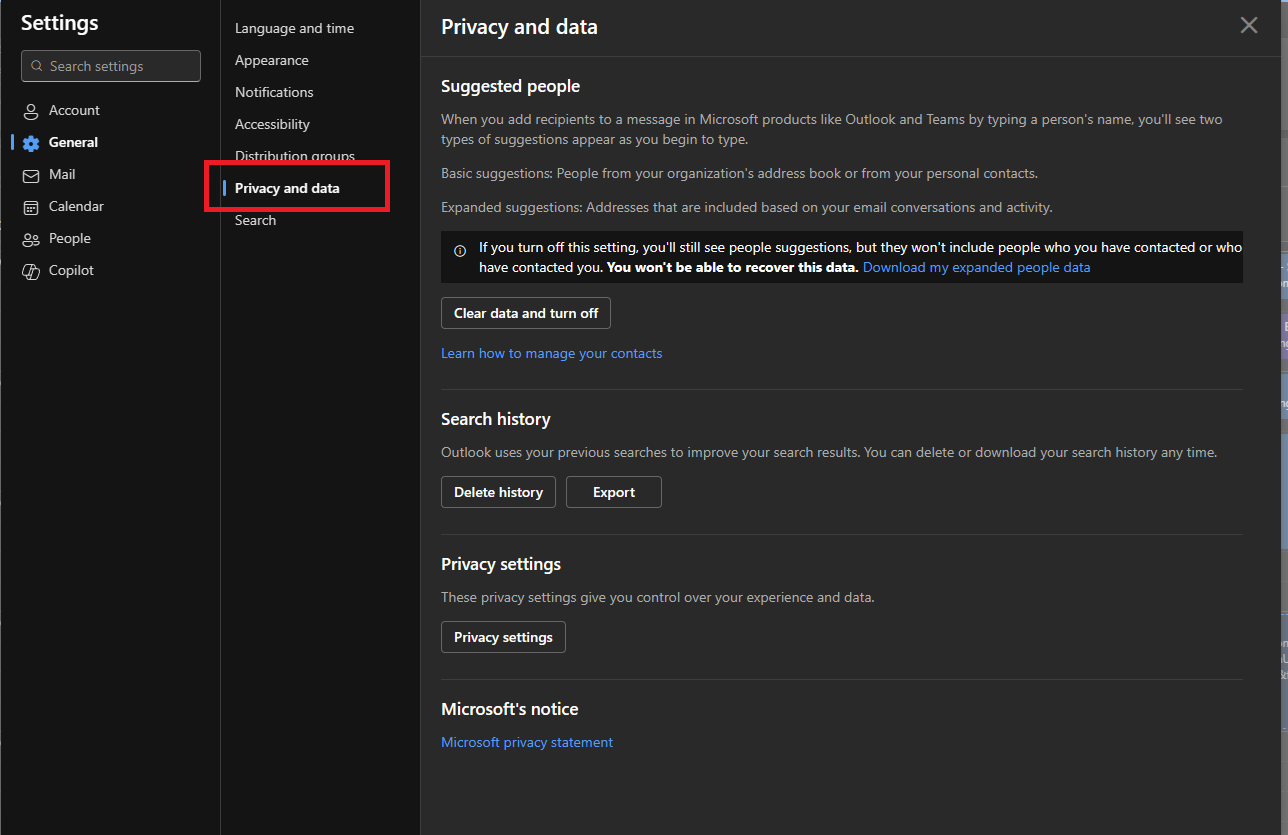1288x835 pixels.
Task: Click the Privacy settings section heading
Action: (x=501, y=564)
